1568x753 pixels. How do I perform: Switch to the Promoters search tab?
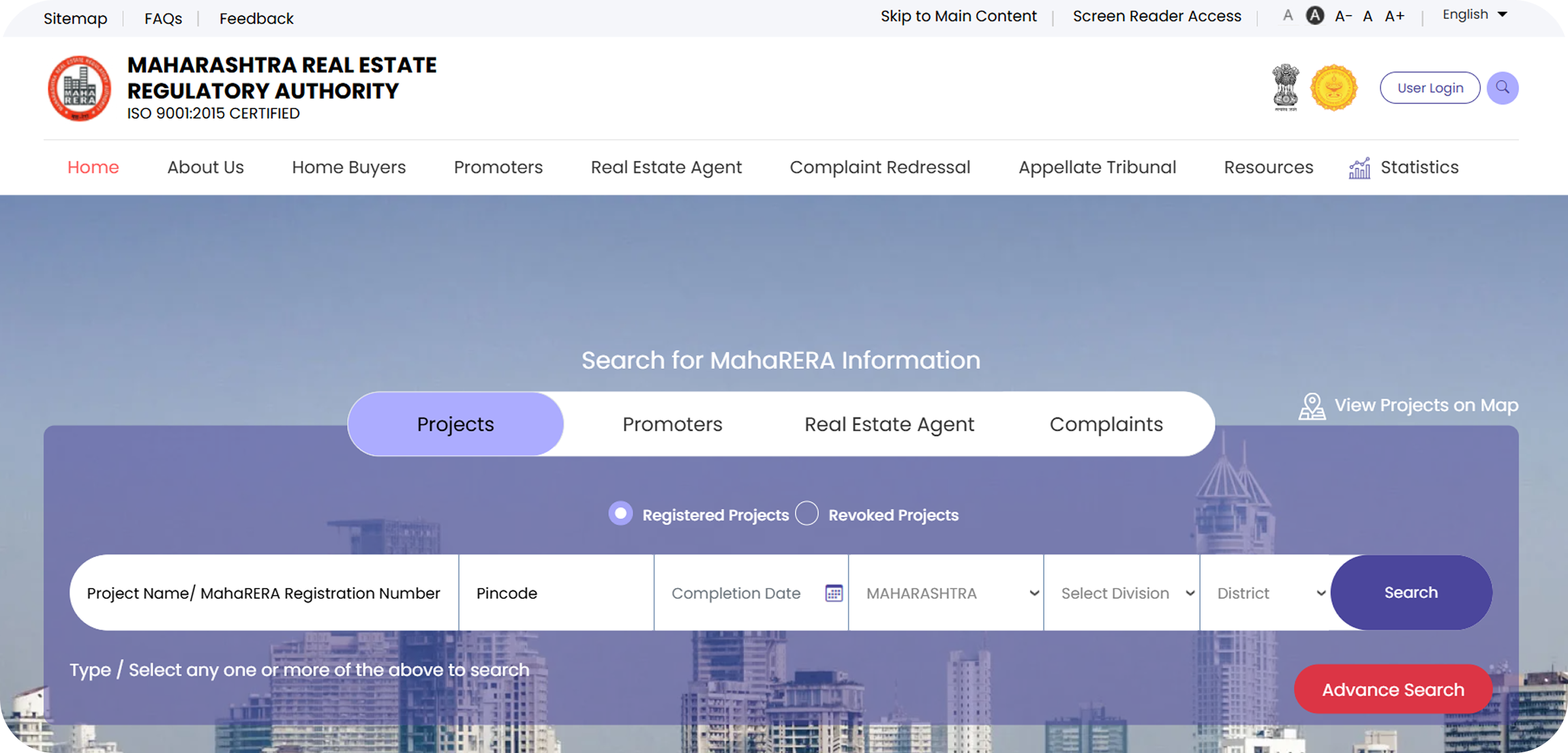pyautogui.click(x=672, y=424)
